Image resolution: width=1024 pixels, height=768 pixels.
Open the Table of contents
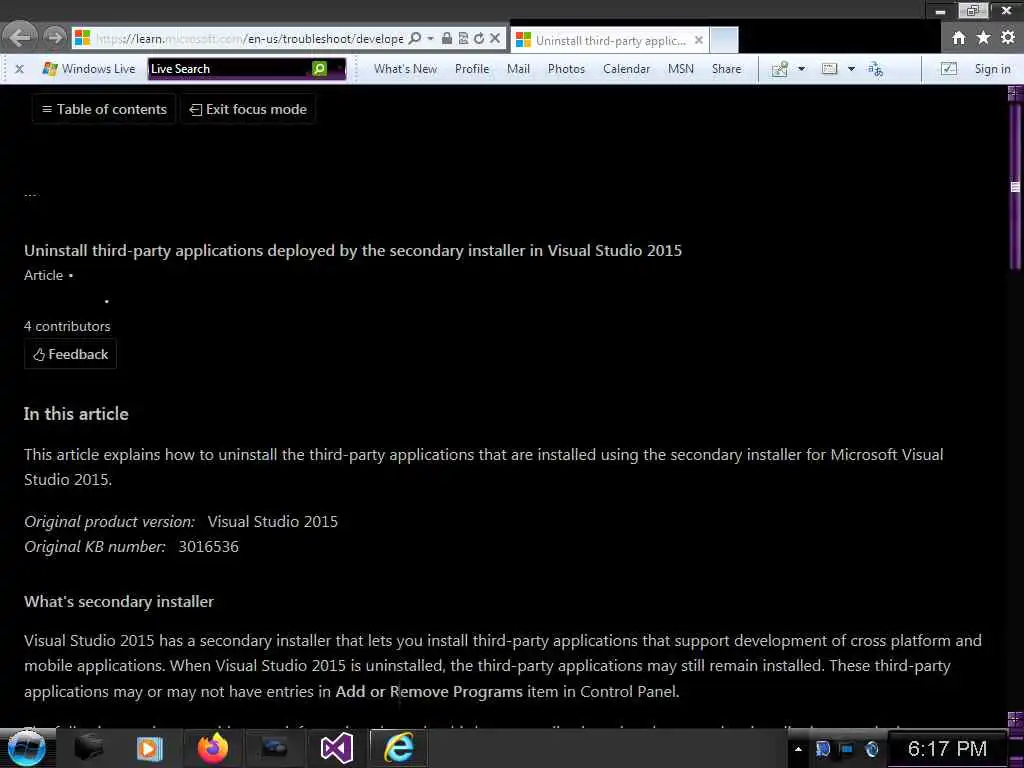point(104,109)
